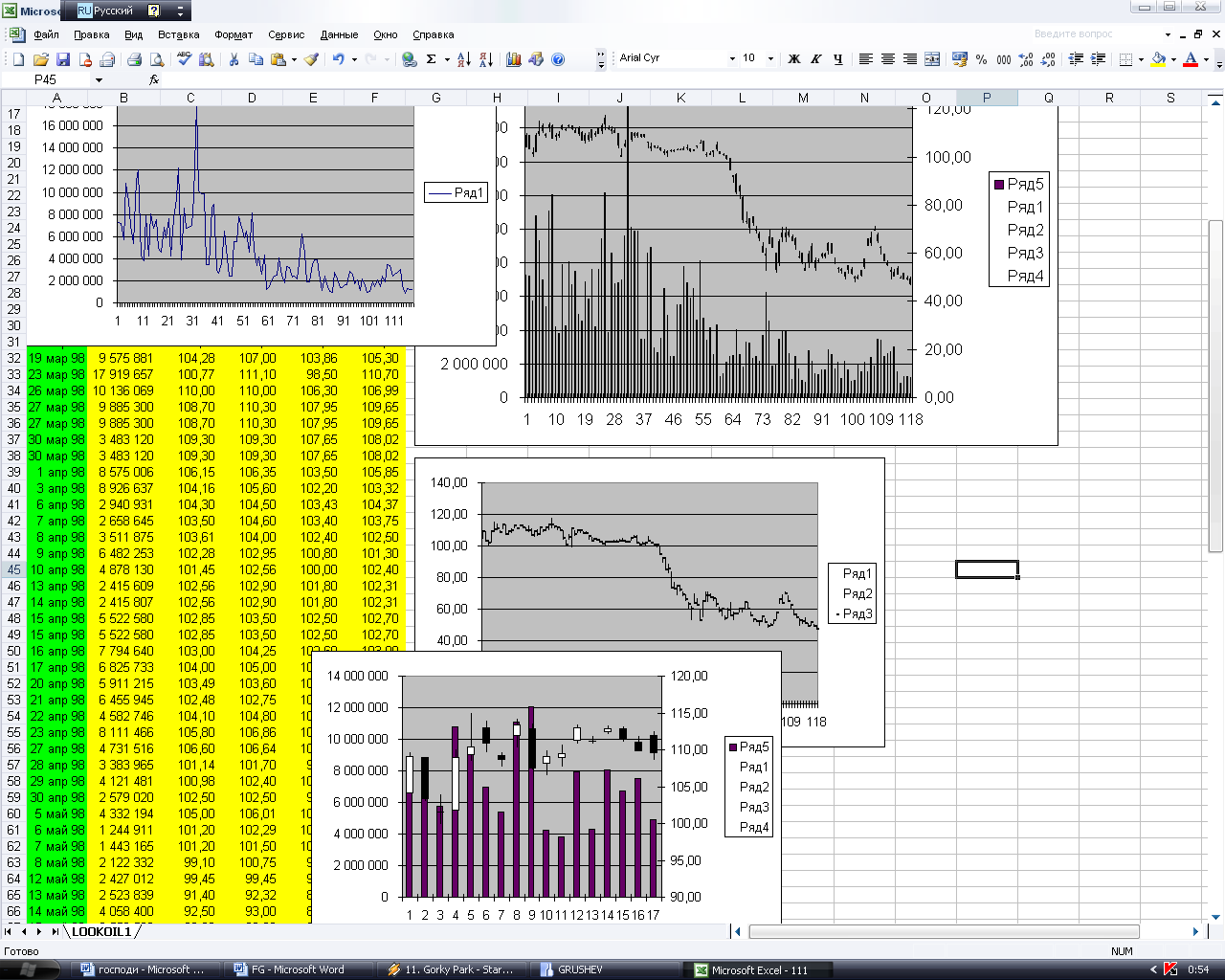Viewport: 1225px width, 980px height.
Task: Select the Format Painter brush
Action: [311, 59]
